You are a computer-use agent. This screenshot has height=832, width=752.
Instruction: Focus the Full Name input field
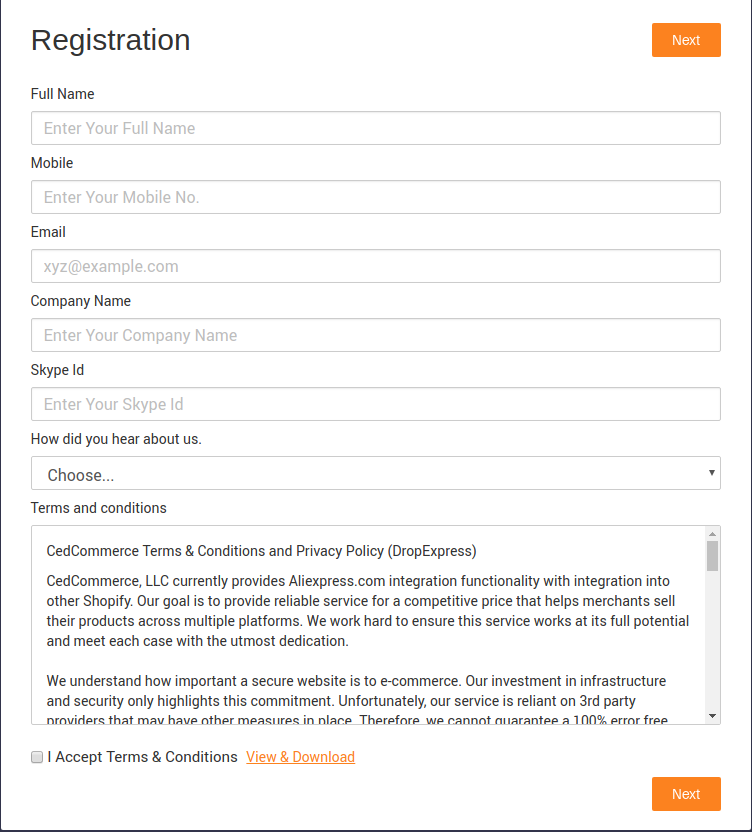[x=375, y=128]
